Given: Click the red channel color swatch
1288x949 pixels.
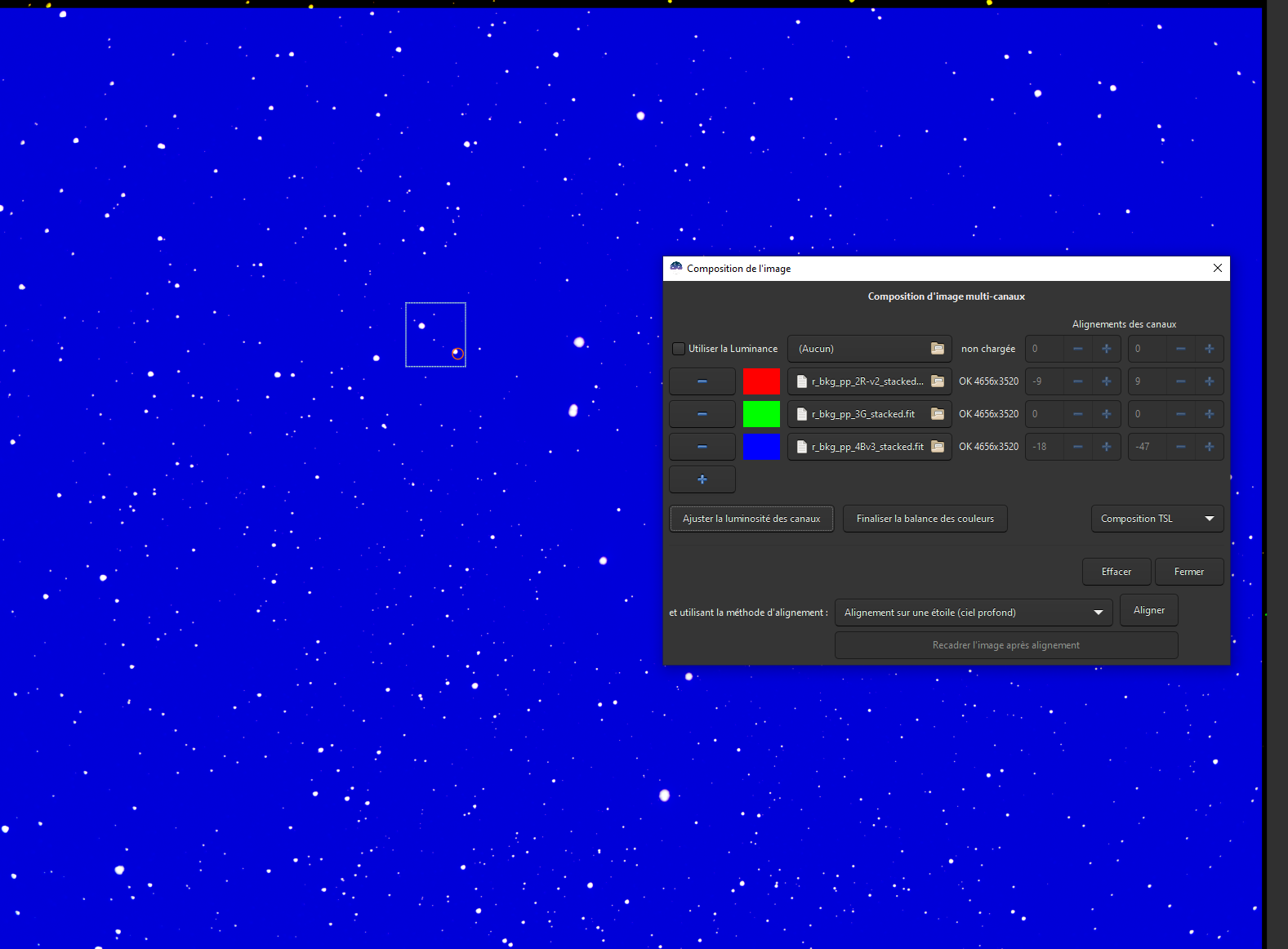Looking at the screenshot, I should pos(761,381).
